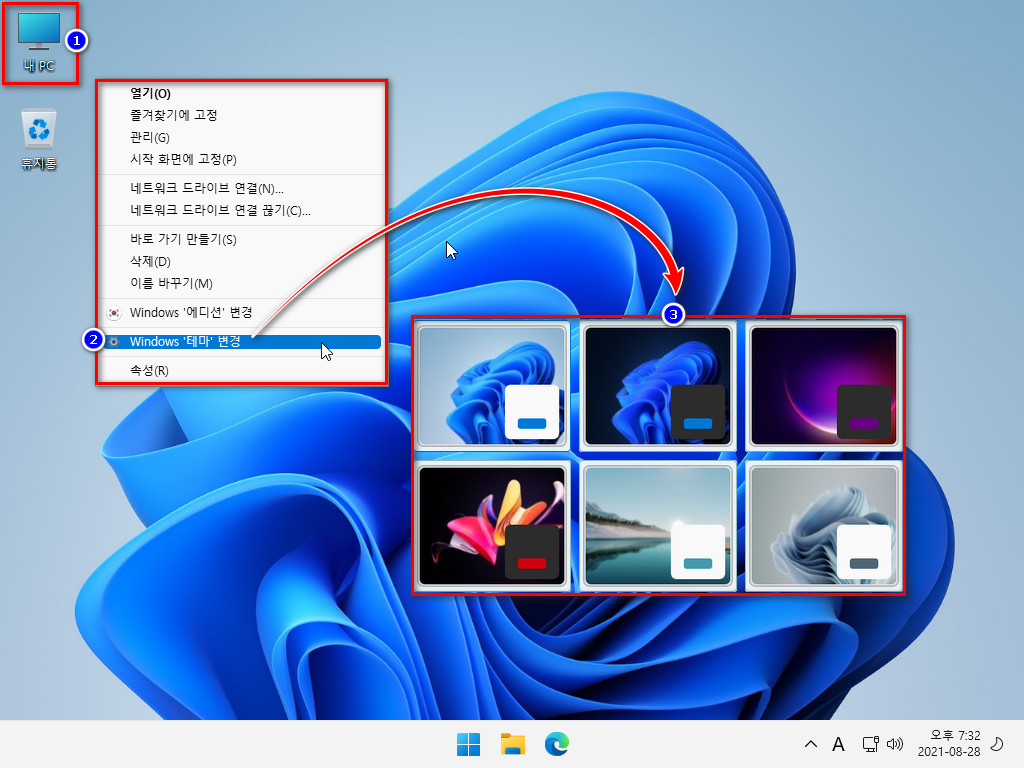Pick the light blue bloom theme thumbnail

coord(492,385)
